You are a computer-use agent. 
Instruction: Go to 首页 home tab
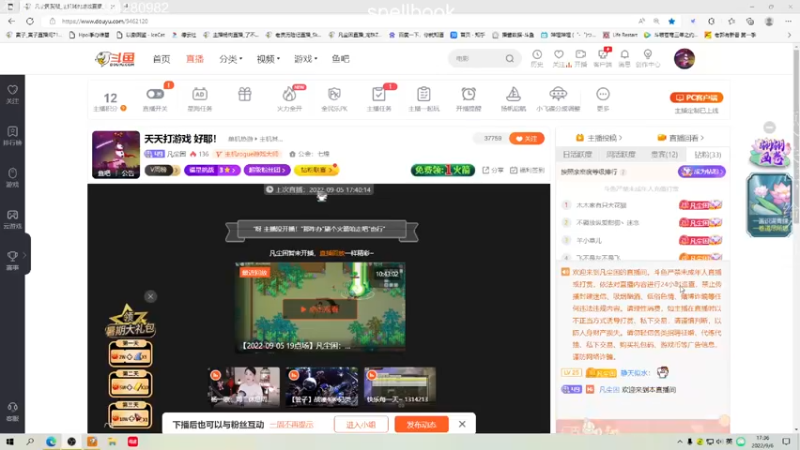161,59
